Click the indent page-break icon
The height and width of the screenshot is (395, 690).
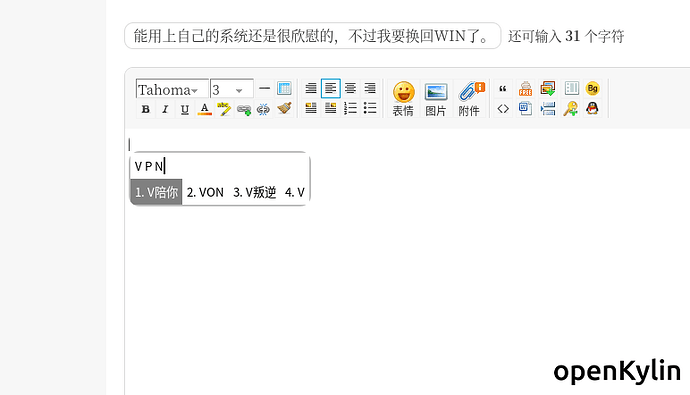click(x=548, y=108)
